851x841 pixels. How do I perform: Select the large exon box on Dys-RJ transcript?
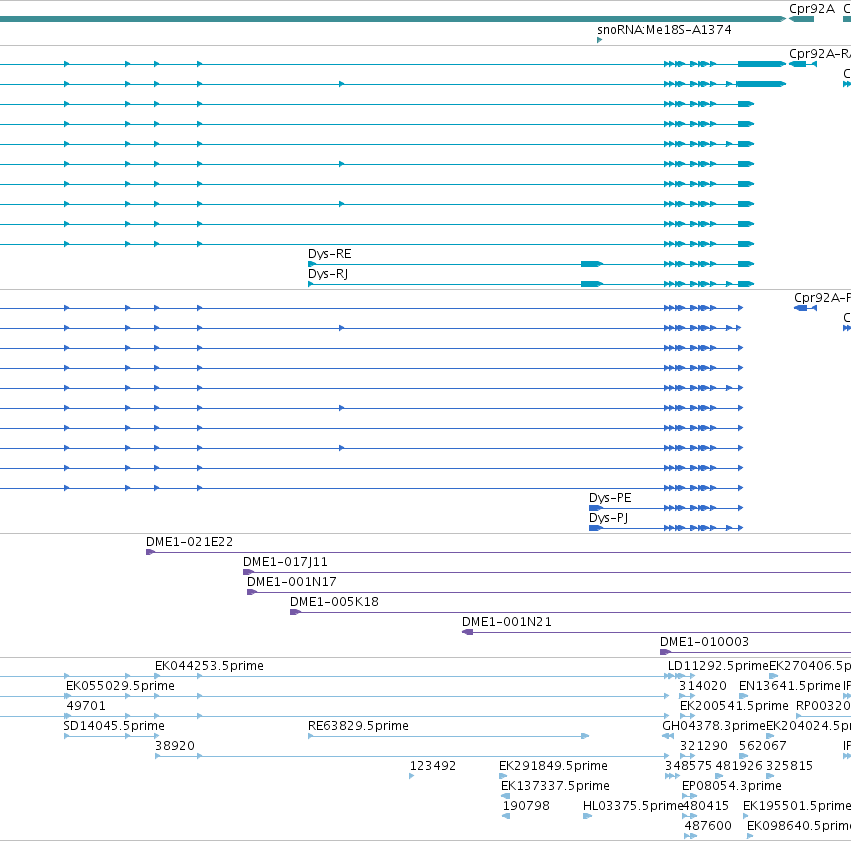591,284
